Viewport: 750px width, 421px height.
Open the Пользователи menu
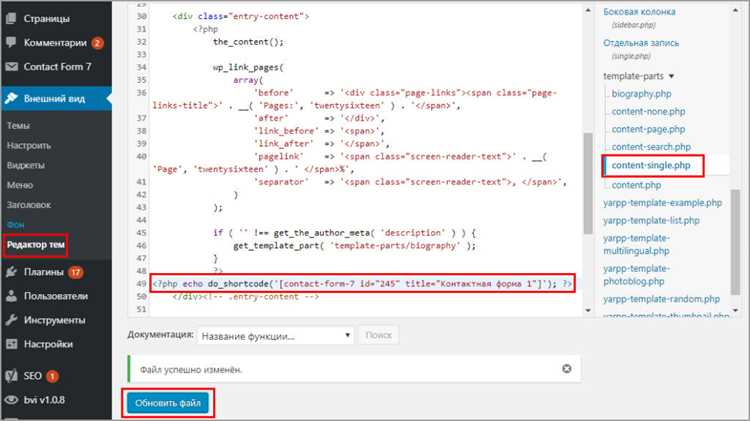pyautogui.click(x=56, y=296)
